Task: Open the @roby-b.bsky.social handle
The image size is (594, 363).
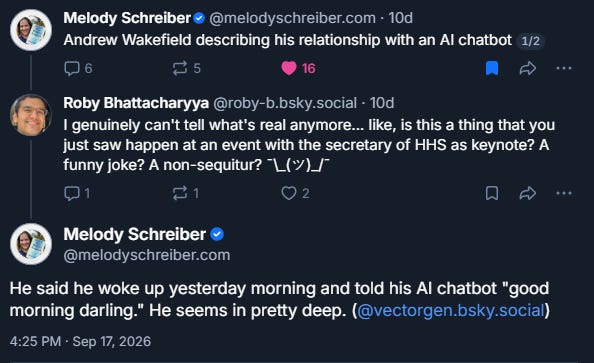Action: pyautogui.click(x=285, y=103)
